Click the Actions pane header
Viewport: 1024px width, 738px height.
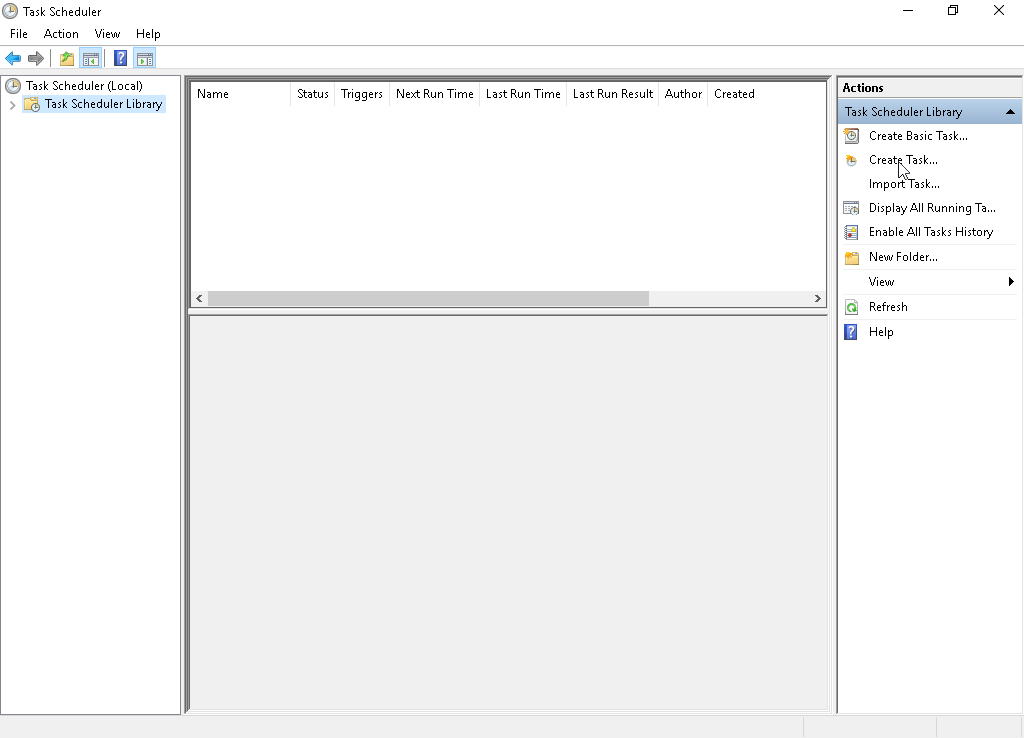pos(929,88)
